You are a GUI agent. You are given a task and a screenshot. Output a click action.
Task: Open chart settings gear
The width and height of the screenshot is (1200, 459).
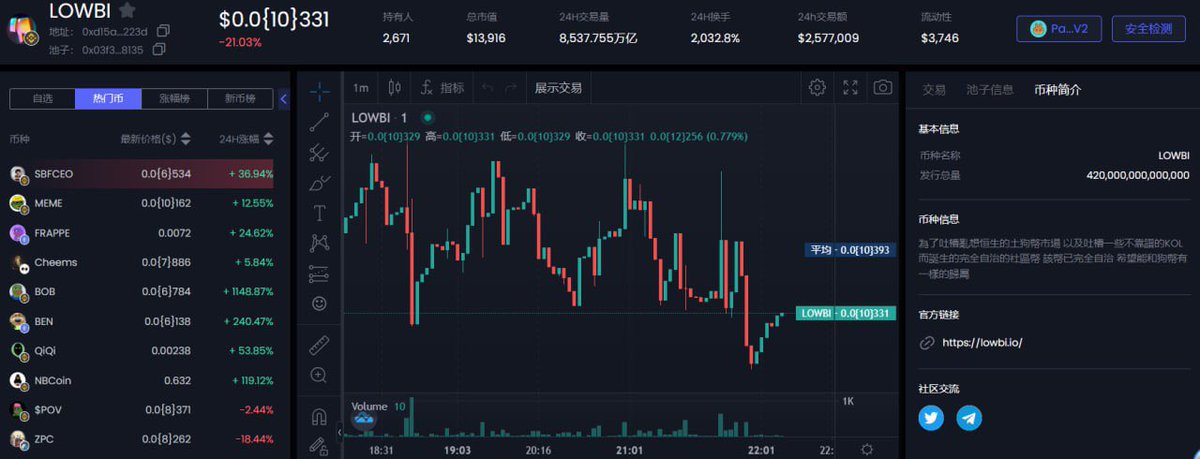(817, 87)
